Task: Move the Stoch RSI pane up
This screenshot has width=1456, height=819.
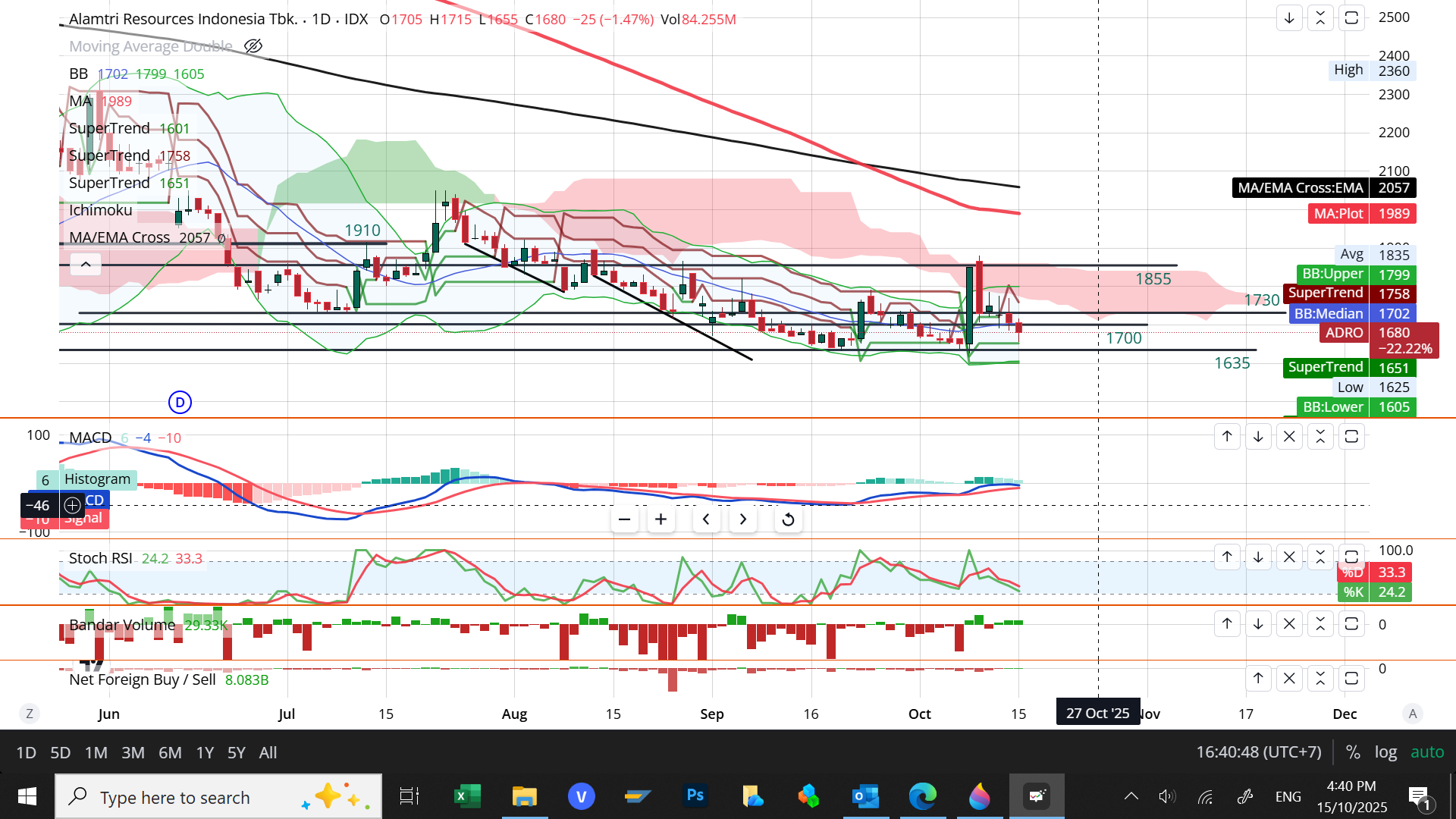Action: (x=1227, y=557)
